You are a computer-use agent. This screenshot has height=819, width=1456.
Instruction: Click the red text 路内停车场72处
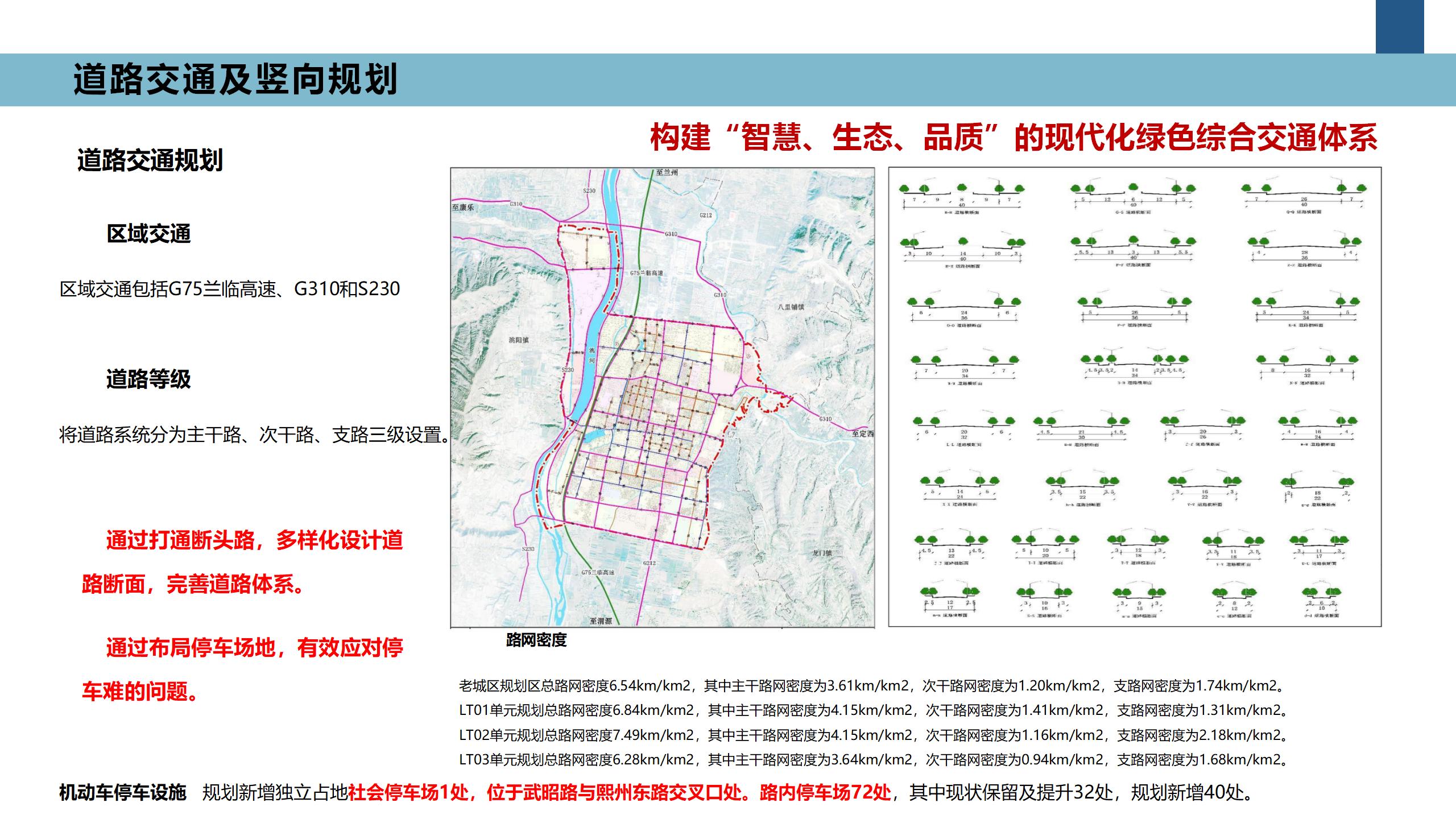pyautogui.click(x=825, y=792)
